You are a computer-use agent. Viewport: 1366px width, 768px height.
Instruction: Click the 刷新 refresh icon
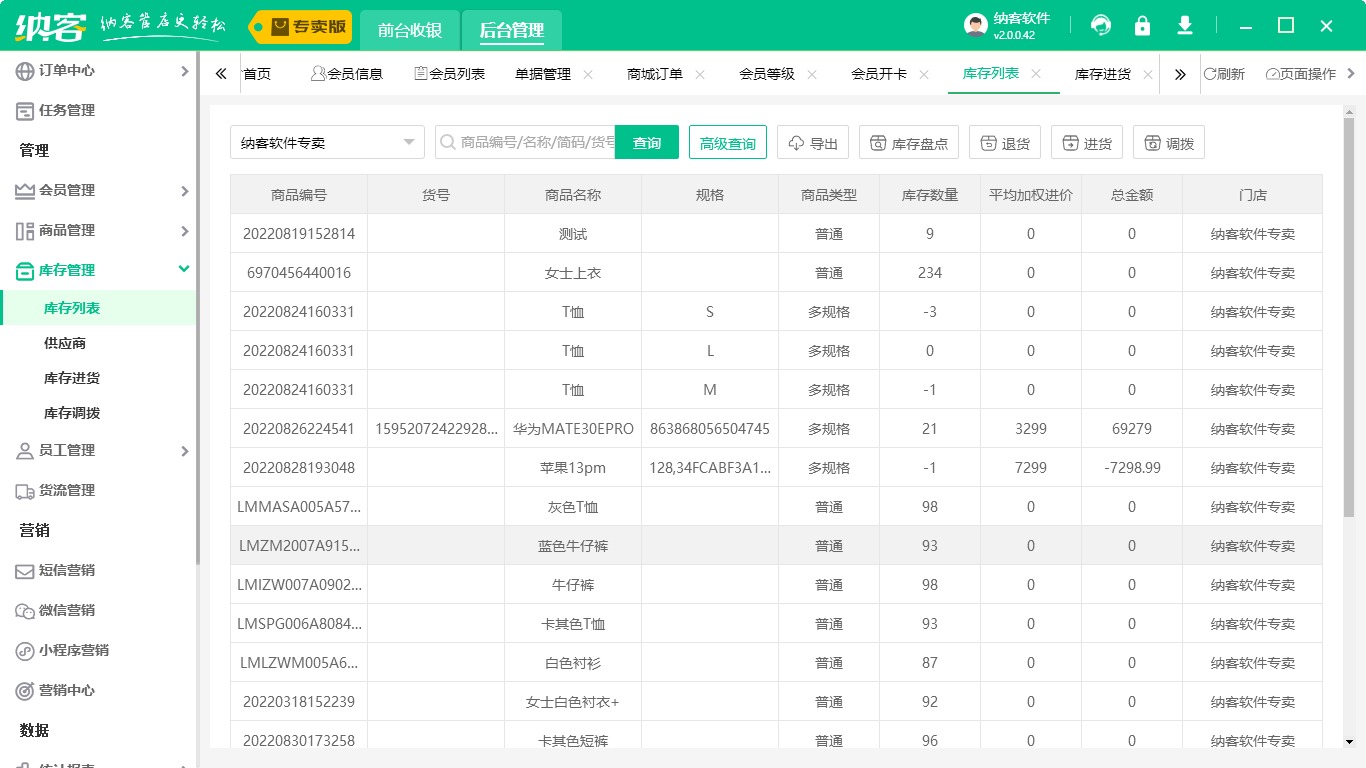[x=1210, y=74]
